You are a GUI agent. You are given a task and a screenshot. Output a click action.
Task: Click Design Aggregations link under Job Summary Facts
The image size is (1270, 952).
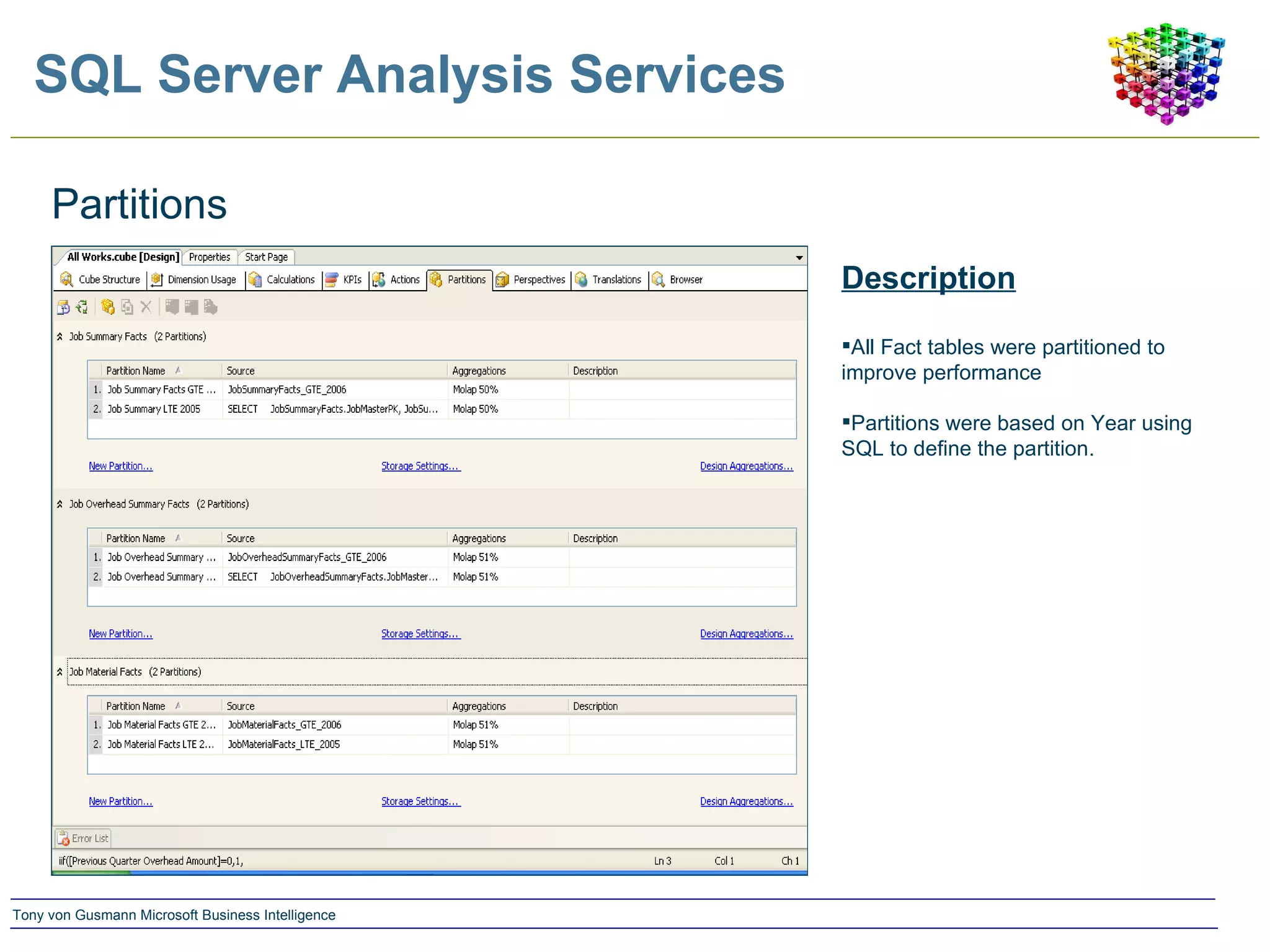tap(747, 466)
